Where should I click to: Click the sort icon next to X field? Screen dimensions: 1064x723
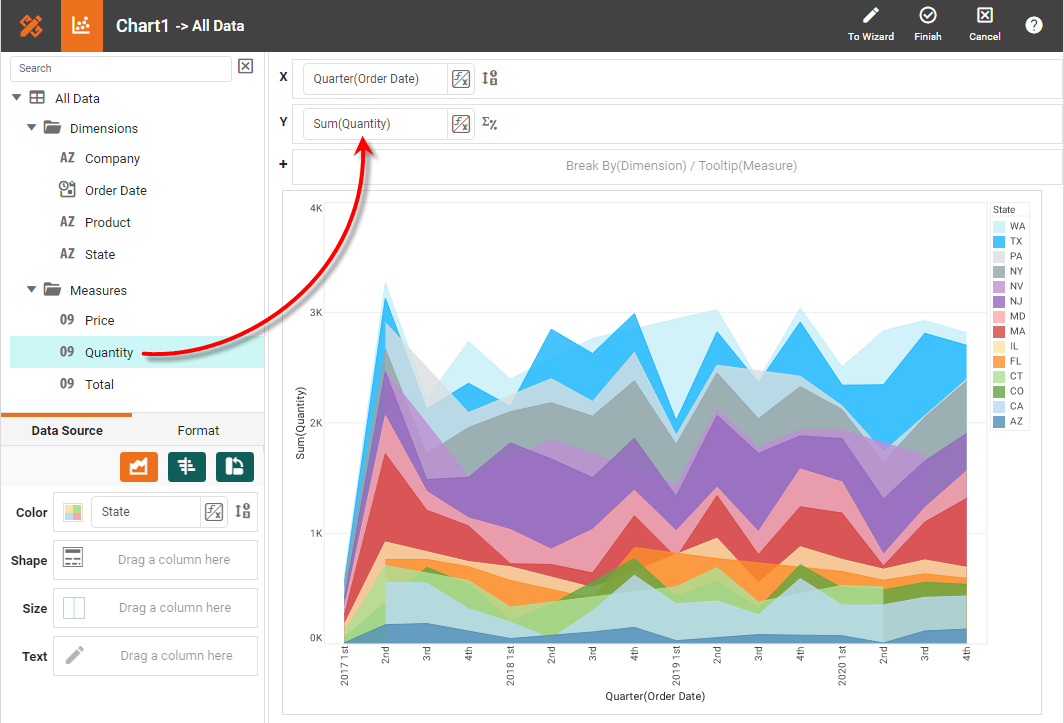[490, 79]
